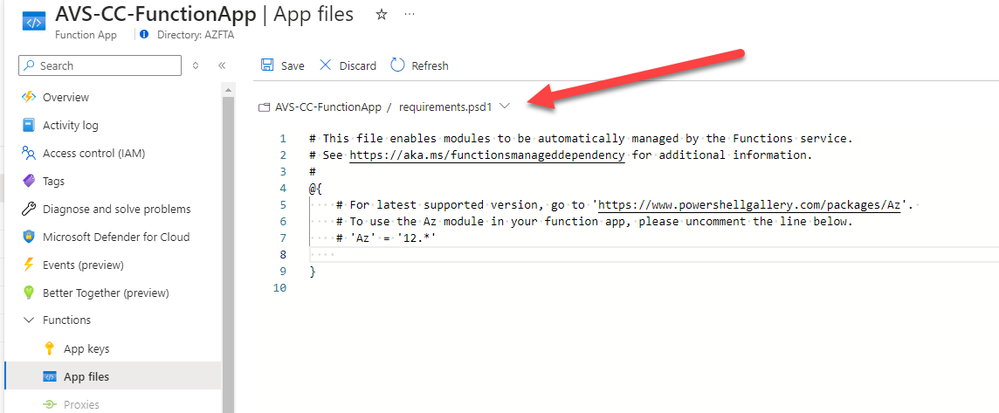This screenshot has width=999, height=413.
Task: Select App keys under Functions
Action: (86, 349)
